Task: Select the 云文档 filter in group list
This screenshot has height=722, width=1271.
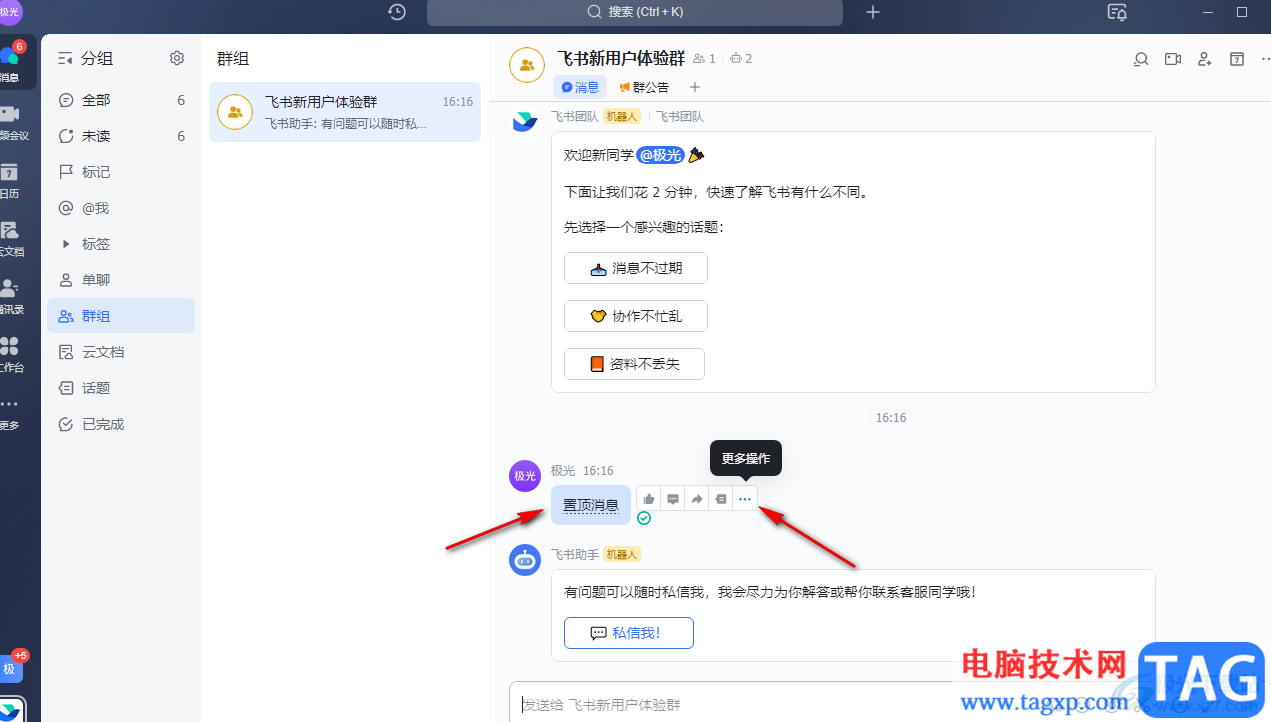Action: pyautogui.click(x=121, y=352)
